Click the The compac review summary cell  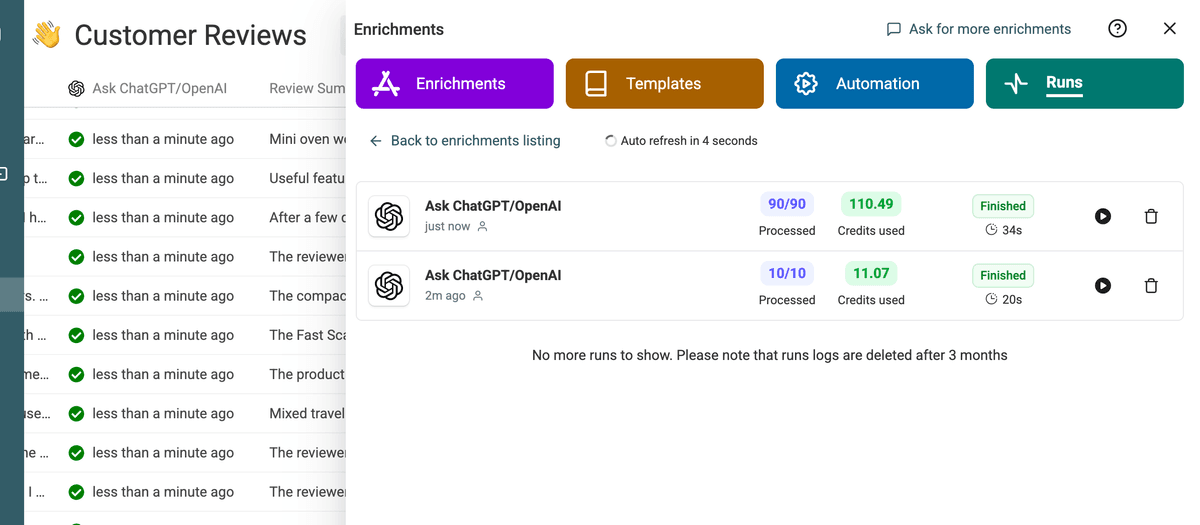307,296
